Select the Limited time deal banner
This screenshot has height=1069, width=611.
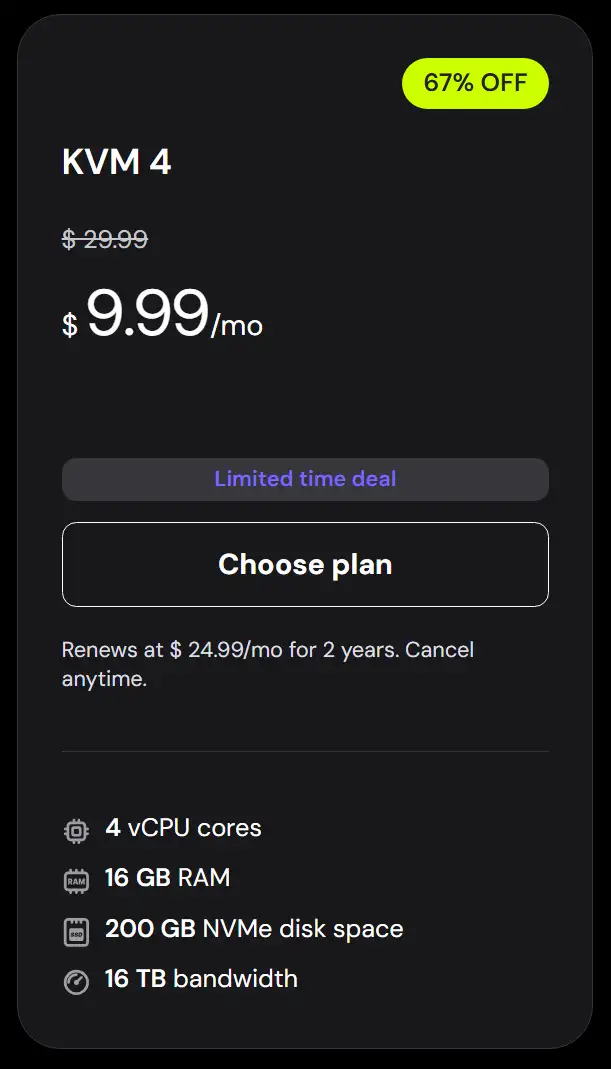pos(305,479)
